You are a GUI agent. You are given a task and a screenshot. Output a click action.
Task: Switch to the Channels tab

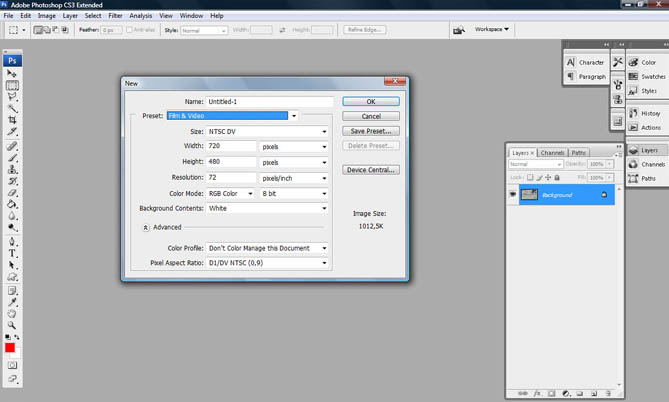[x=553, y=153]
